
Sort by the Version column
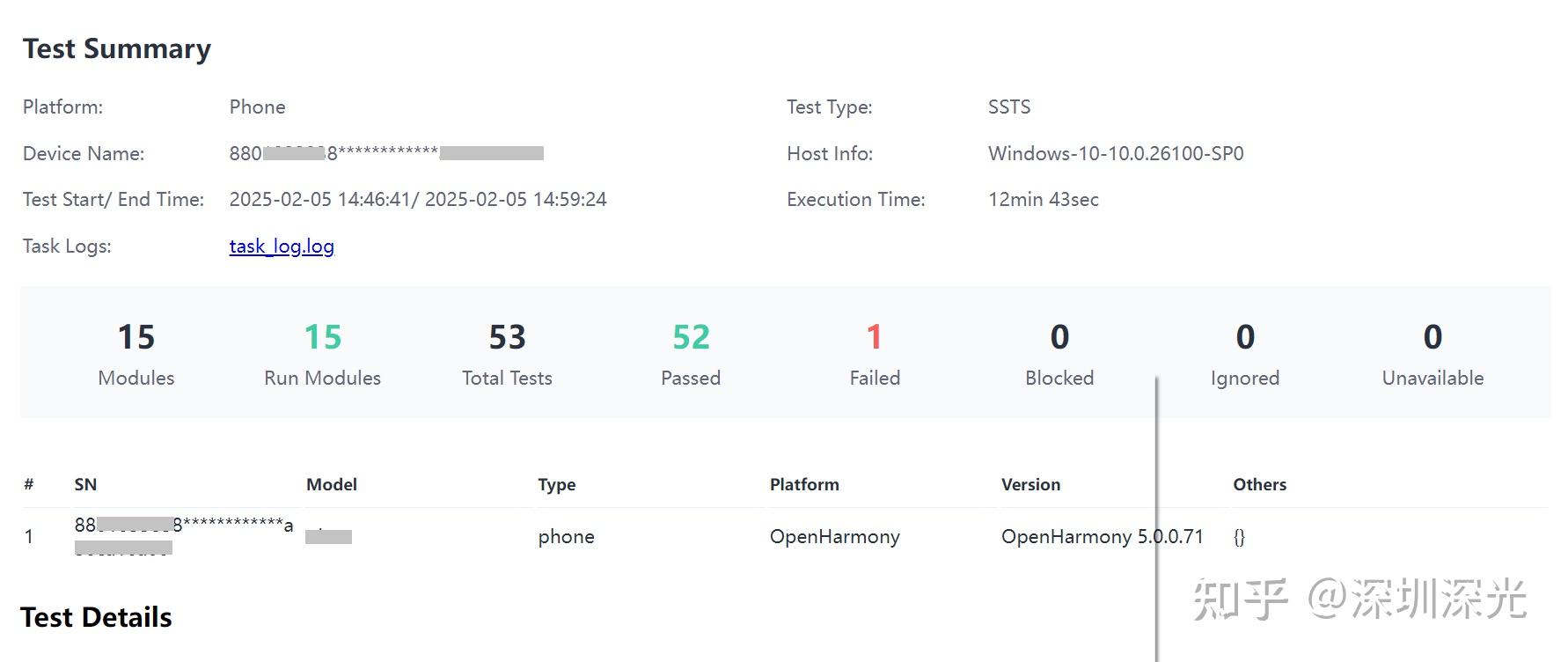[1031, 484]
